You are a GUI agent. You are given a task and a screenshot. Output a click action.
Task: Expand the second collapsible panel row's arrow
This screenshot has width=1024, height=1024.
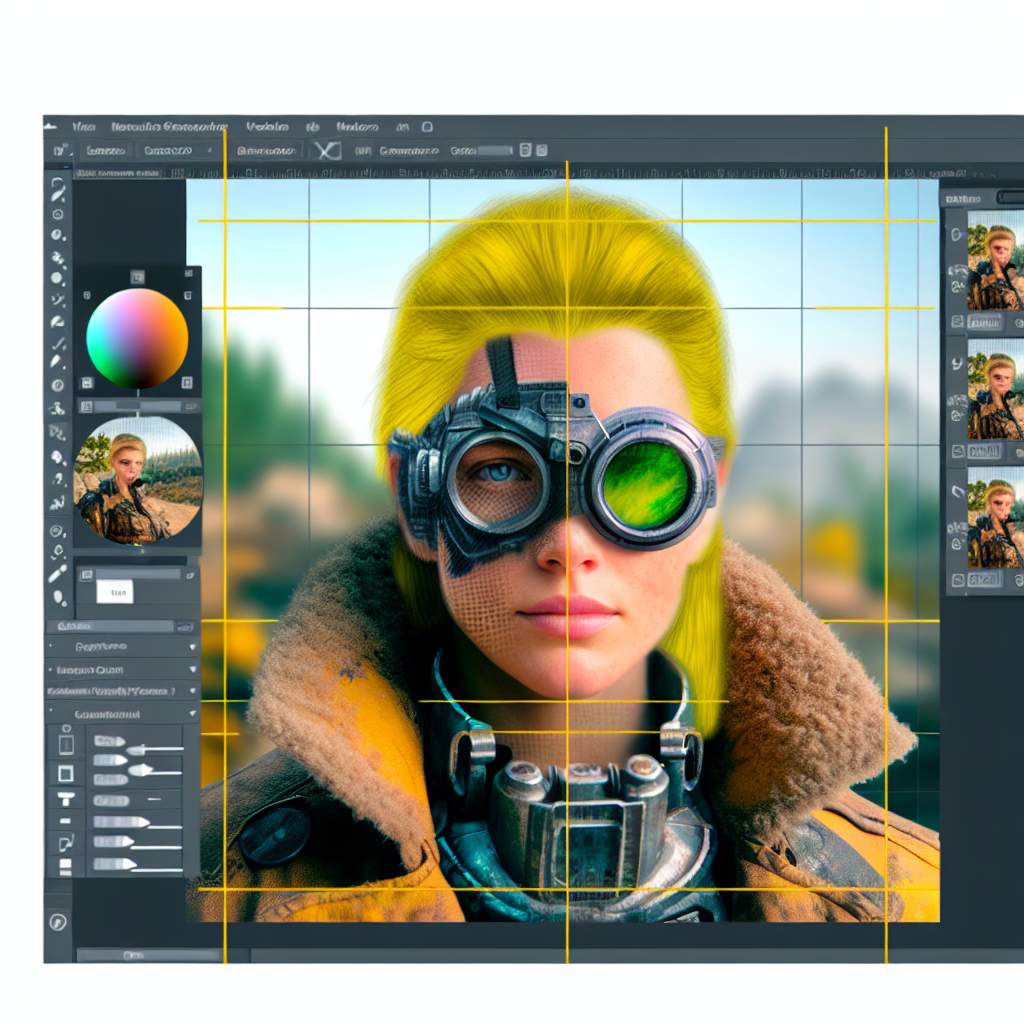point(191,670)
